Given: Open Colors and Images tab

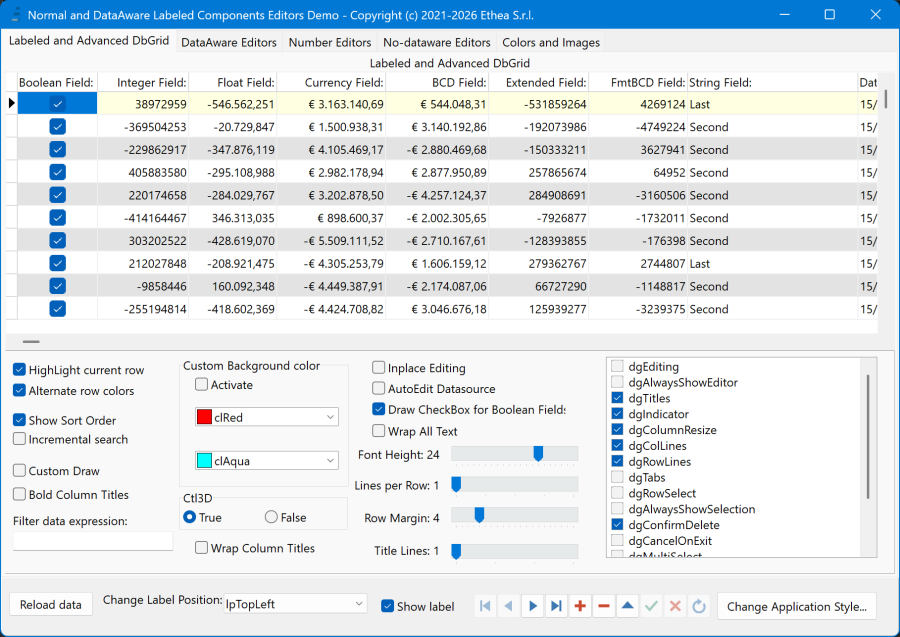Looking at the screenshot, I should (x=551, y=42).
